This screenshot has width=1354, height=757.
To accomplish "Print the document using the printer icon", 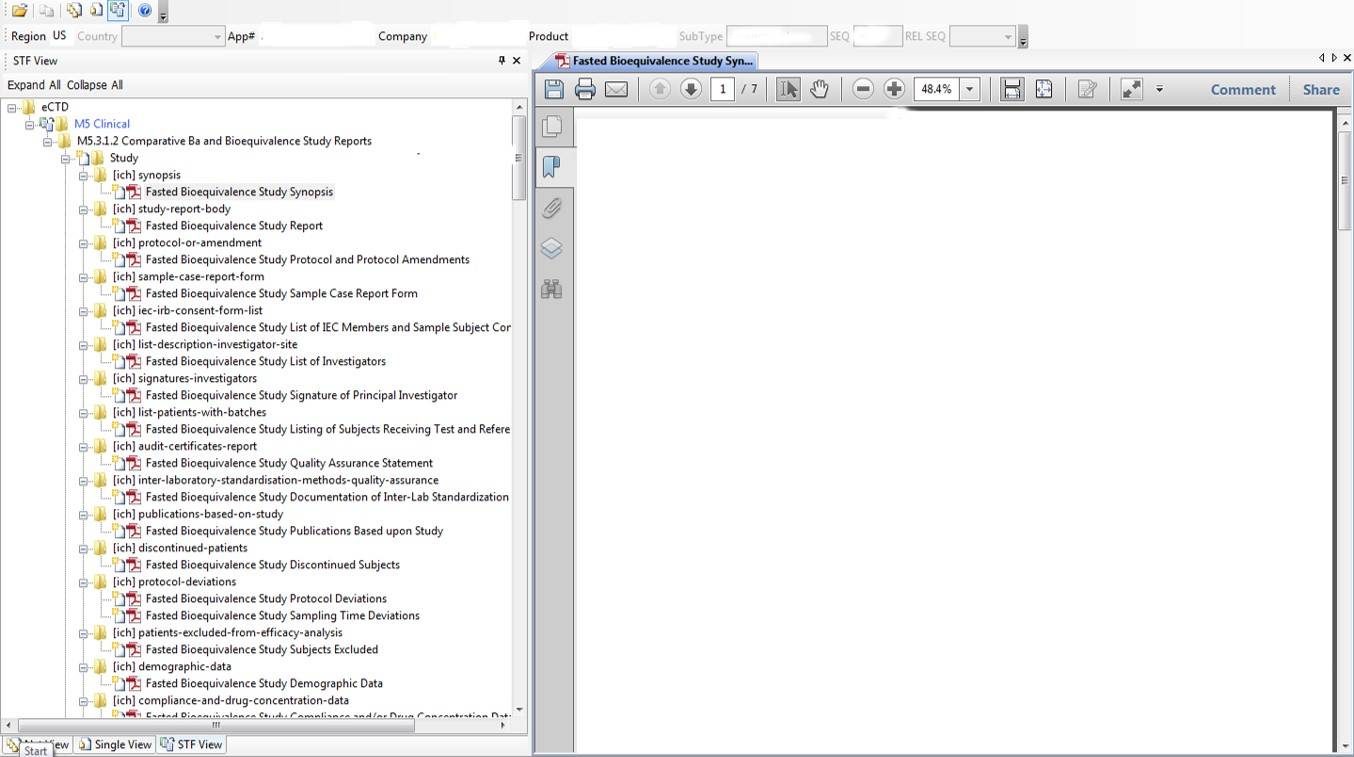I will (x=585, y=89).
